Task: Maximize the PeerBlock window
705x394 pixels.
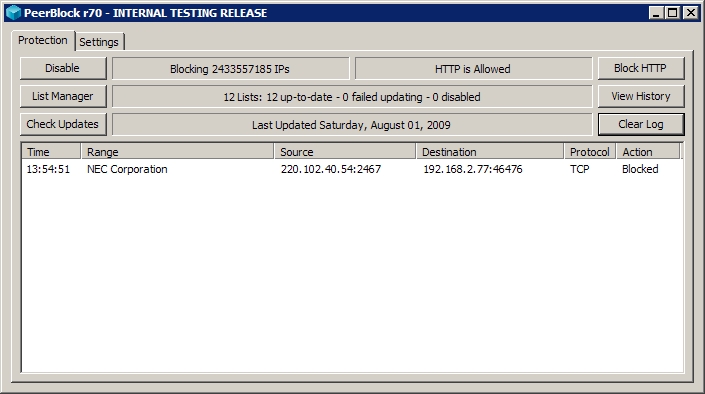Action: pos(673,13)
